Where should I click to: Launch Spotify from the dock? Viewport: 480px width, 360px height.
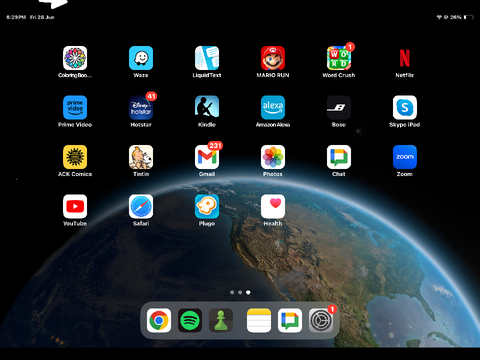click(190, 321)
